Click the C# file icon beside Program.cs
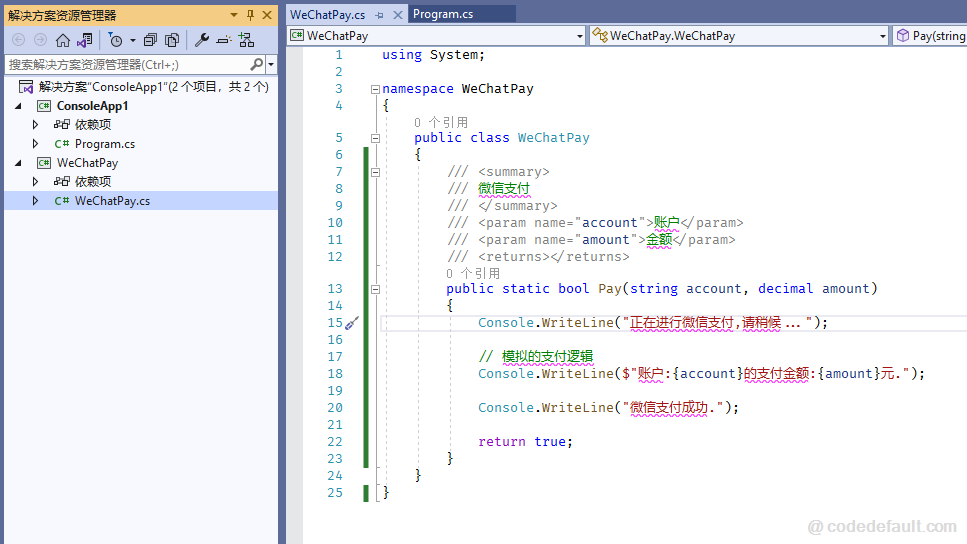The image size is (967, 544). click(62, 144)
